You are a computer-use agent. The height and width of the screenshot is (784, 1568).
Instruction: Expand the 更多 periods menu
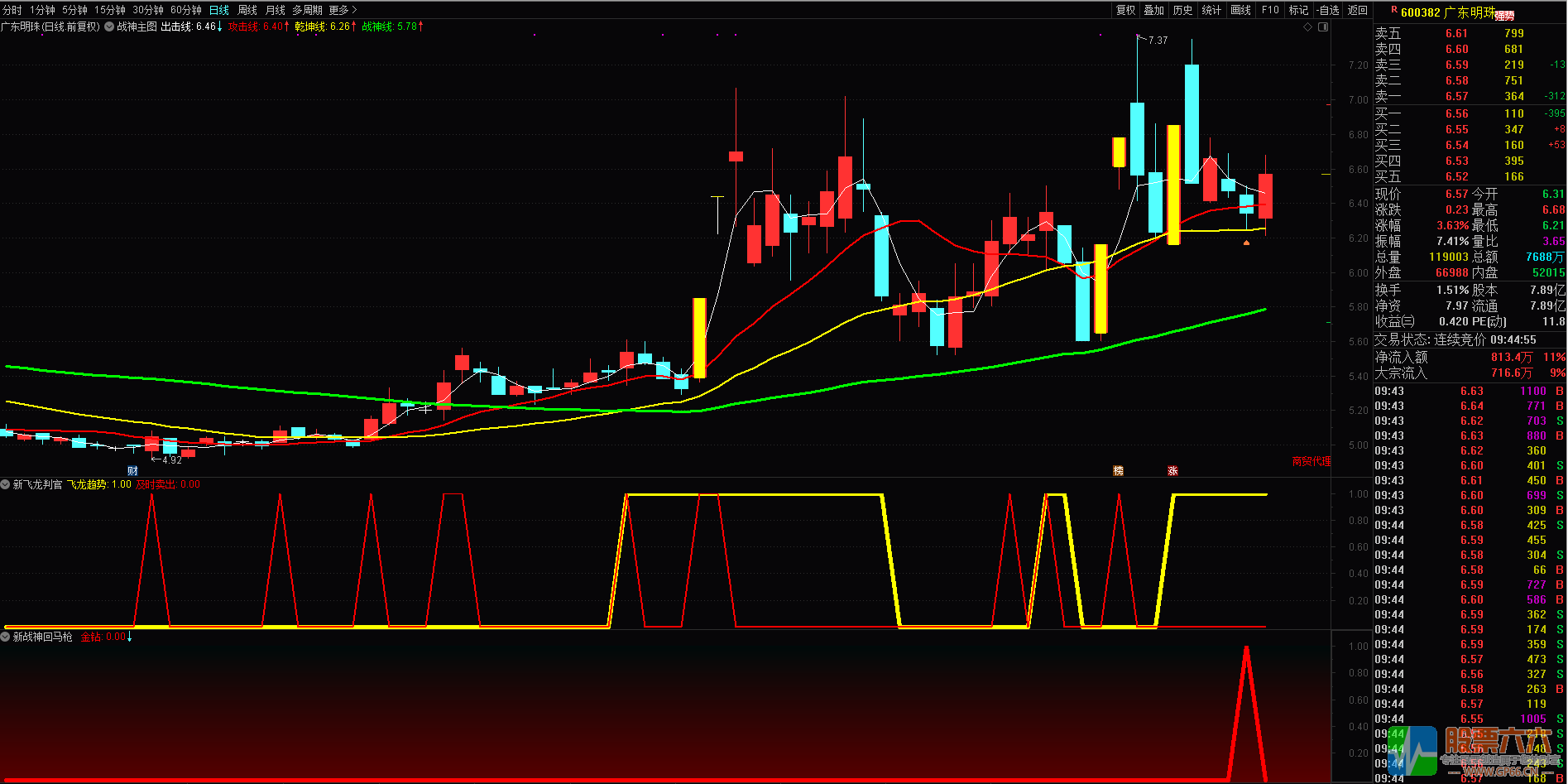coord(343,10)
